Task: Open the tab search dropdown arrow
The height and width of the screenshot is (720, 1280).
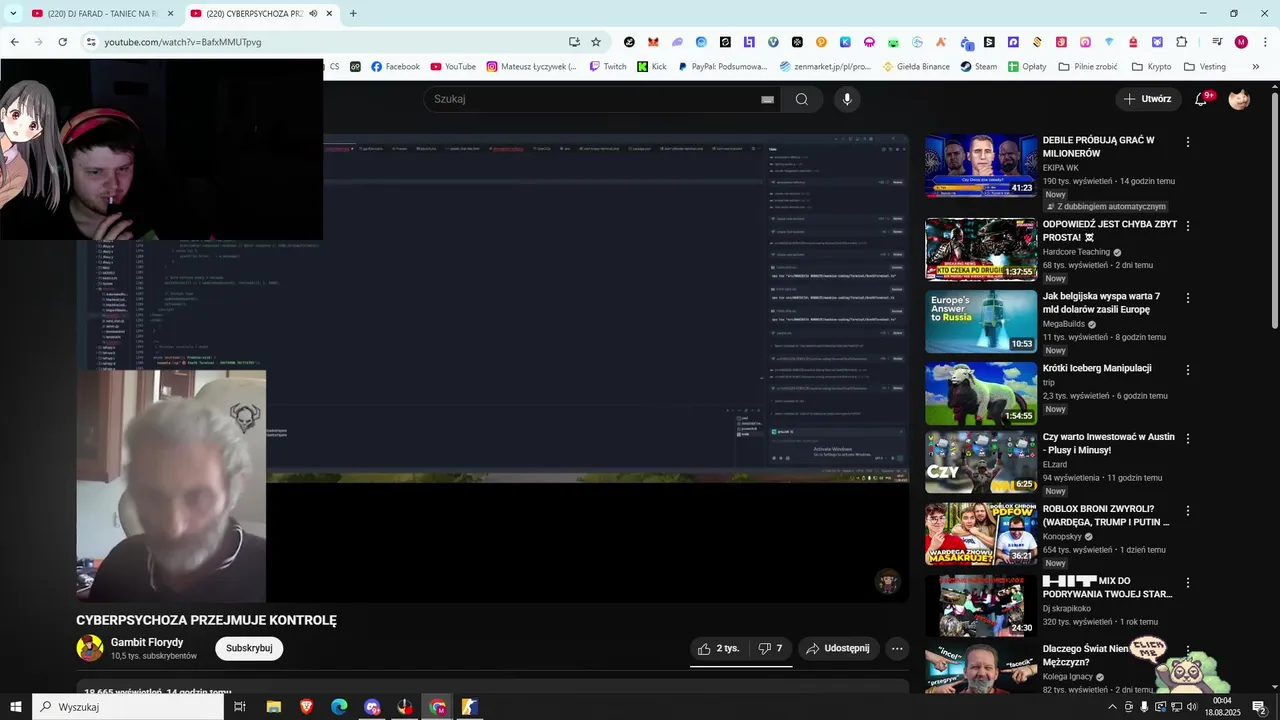Action: click(x=13, y=13)
